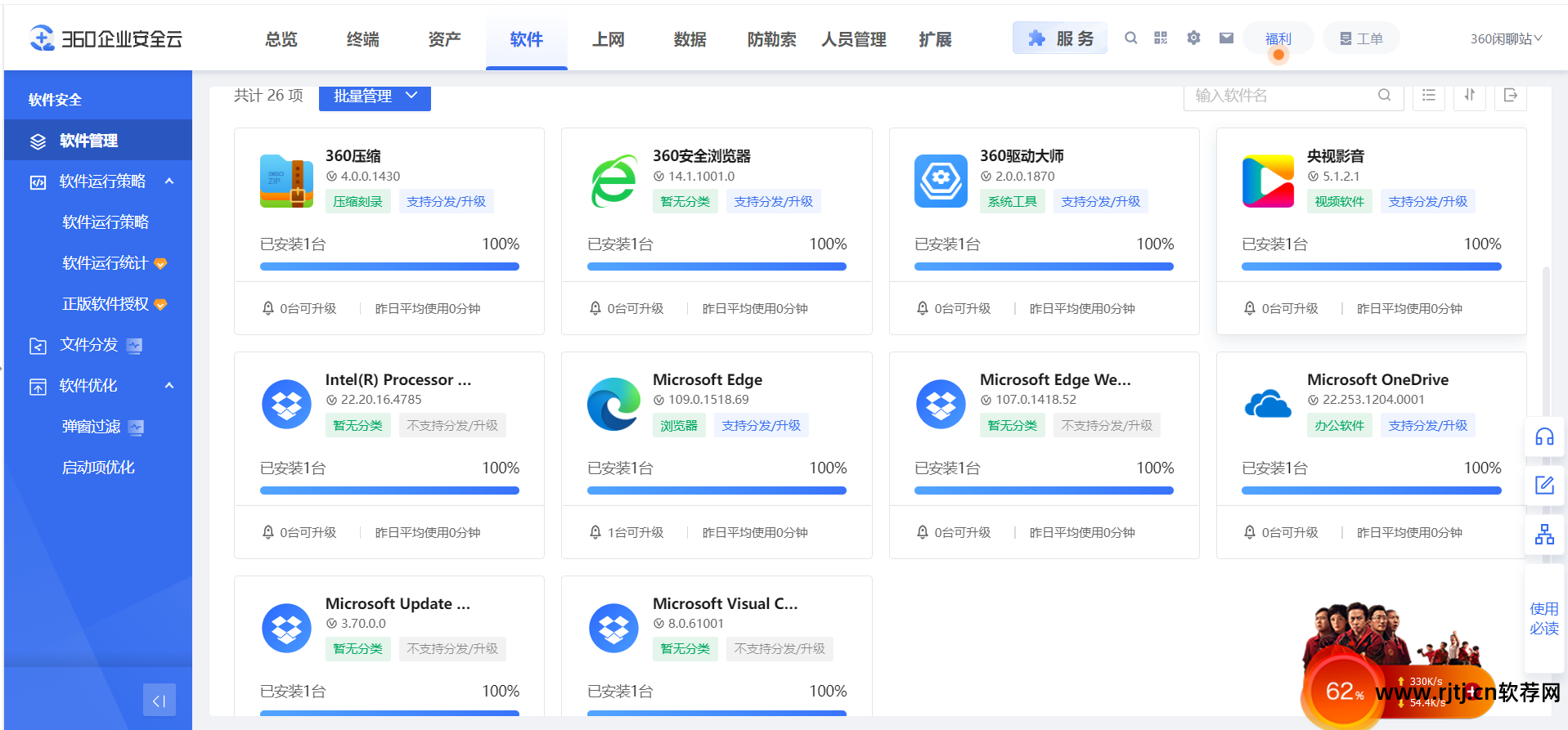Click 支持分发/升级 tag on 360压缩
Screen dimensions: 1568x730
[x=446, y=201]
